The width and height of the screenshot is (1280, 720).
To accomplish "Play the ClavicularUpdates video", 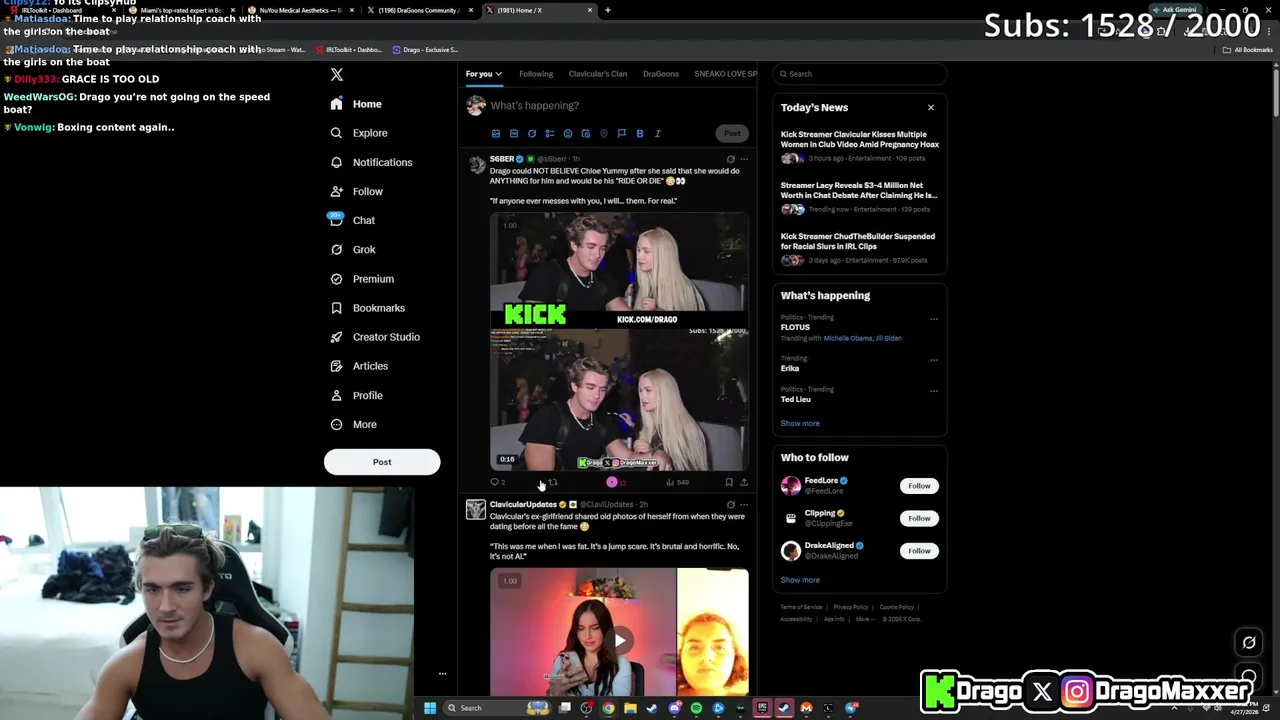I will tap(620, 640).
